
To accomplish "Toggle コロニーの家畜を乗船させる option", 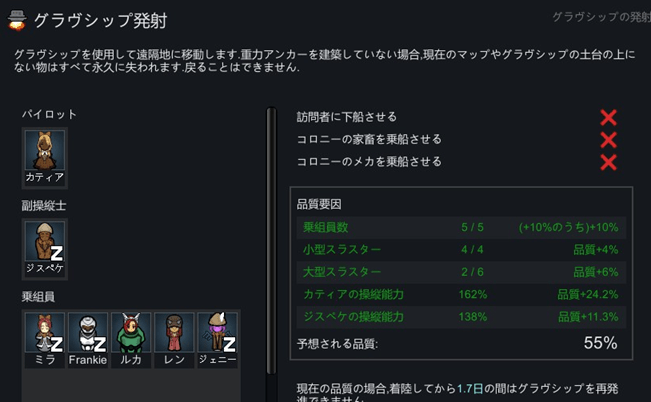I will (x=608, y=139).
